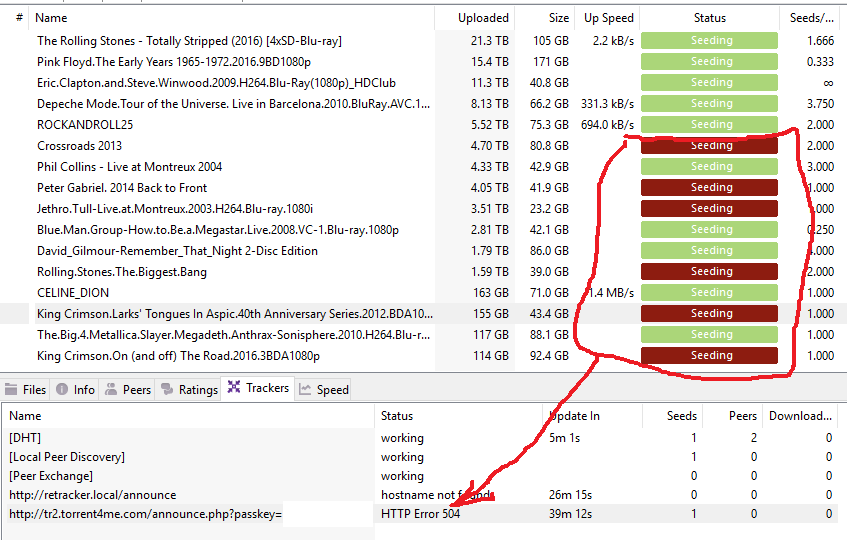Click the Trackers tab network icon
The width and height of the screenshot is (847, 540).
233,387
